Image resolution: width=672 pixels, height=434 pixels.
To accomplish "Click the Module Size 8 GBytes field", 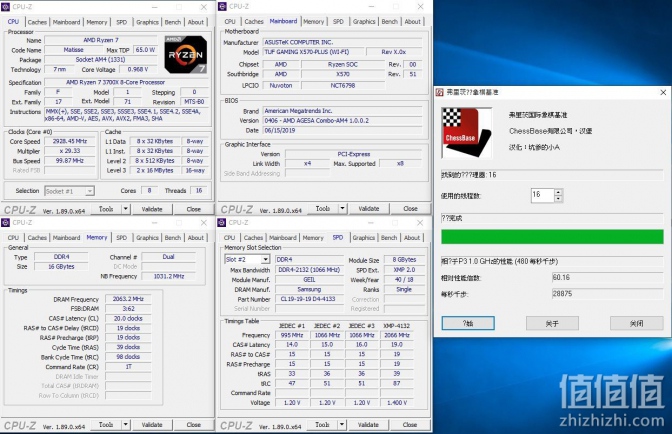I will pyautogui.click(x=404, y=260).
